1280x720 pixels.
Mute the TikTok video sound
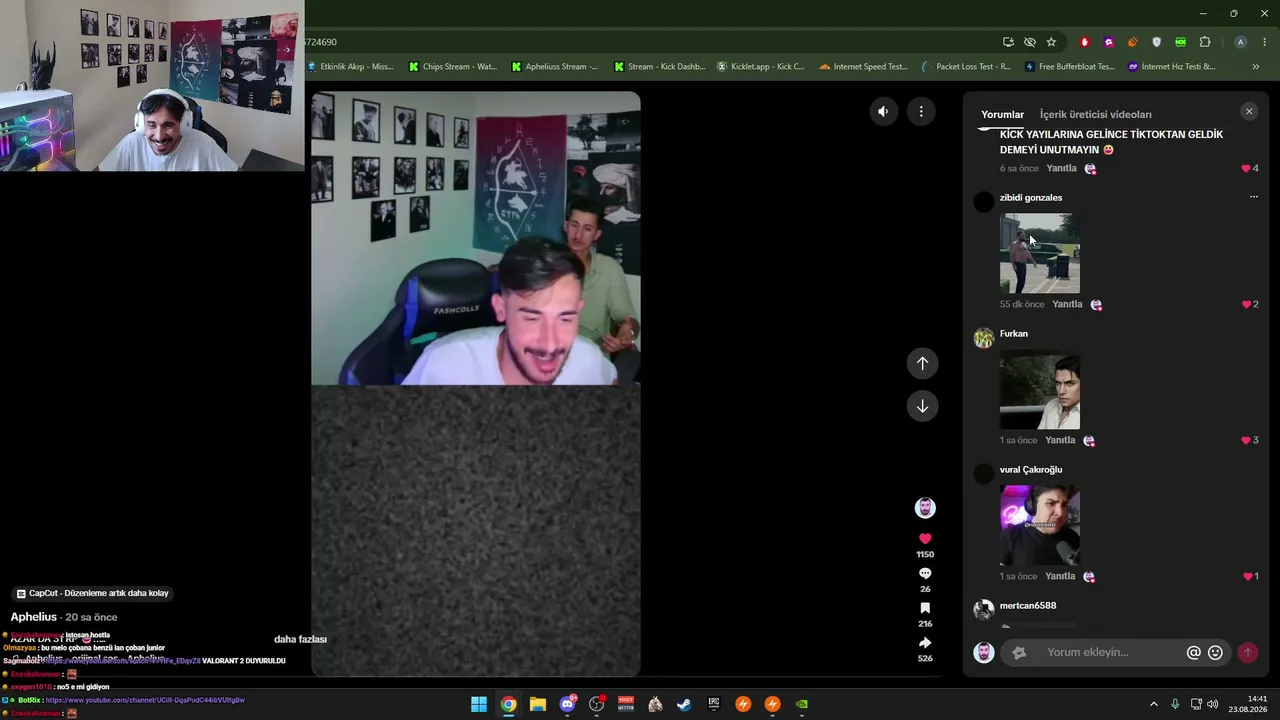point(883,112)
